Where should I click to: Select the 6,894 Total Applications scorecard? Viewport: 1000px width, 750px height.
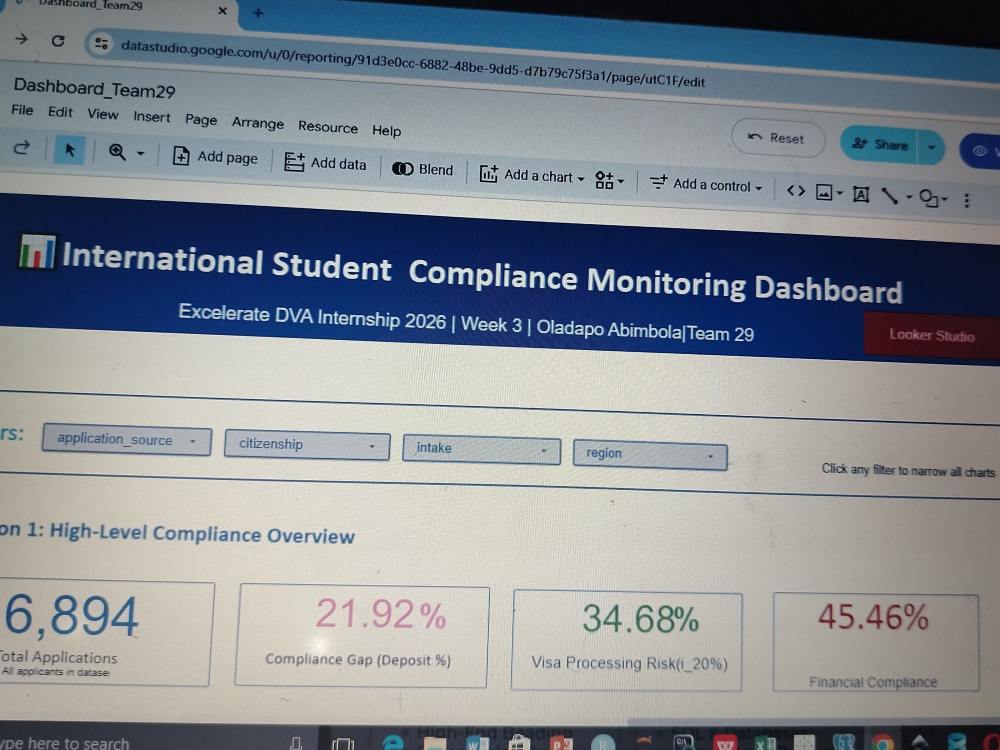pos(105,632)
